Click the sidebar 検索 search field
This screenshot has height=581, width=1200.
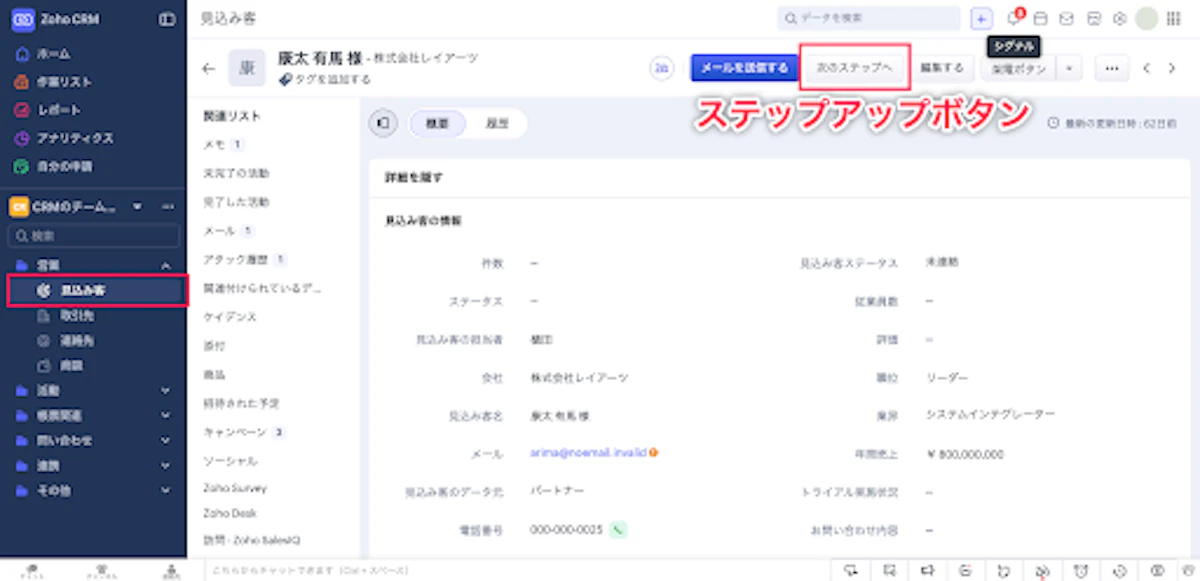point(94,236)
